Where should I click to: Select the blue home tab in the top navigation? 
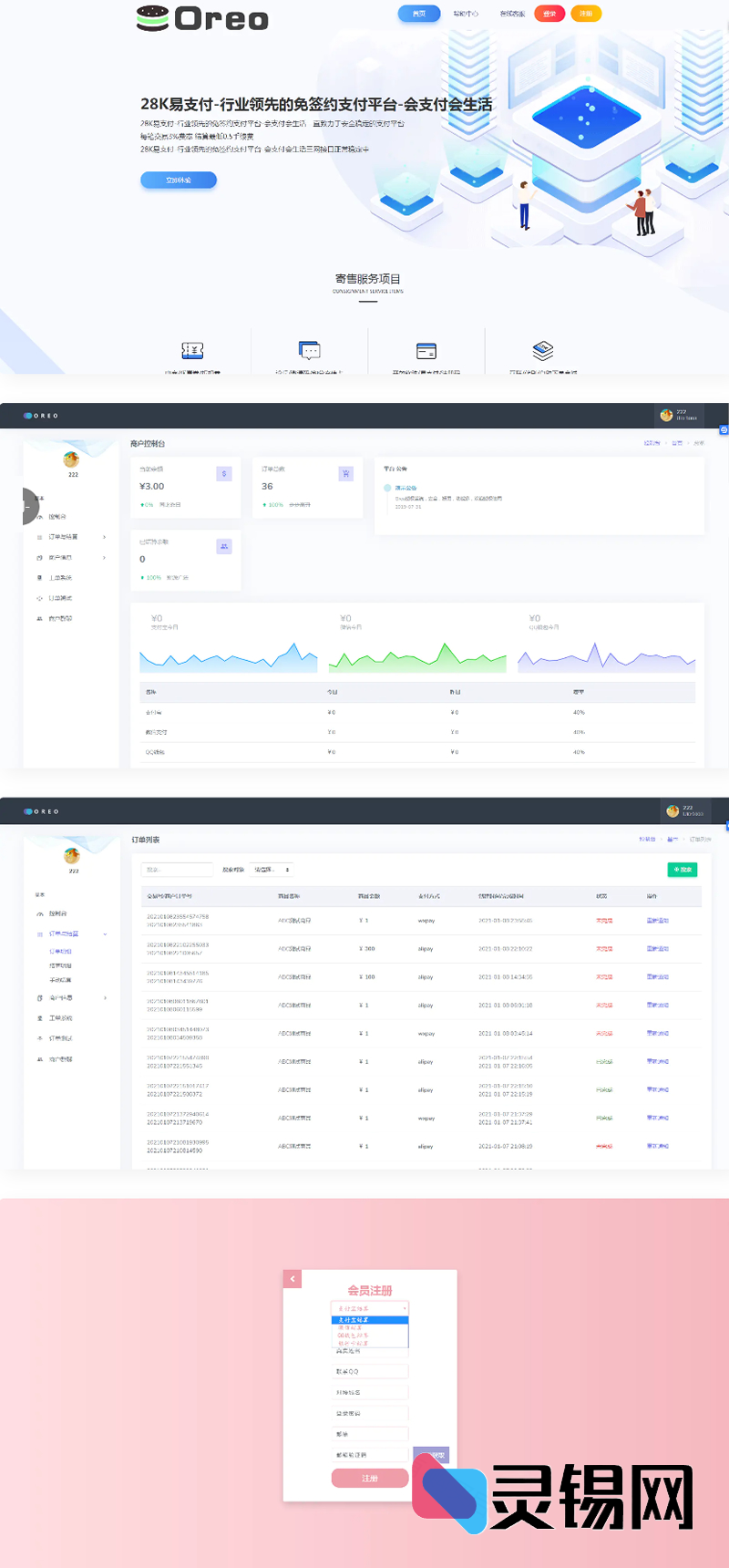coord(419,14)
